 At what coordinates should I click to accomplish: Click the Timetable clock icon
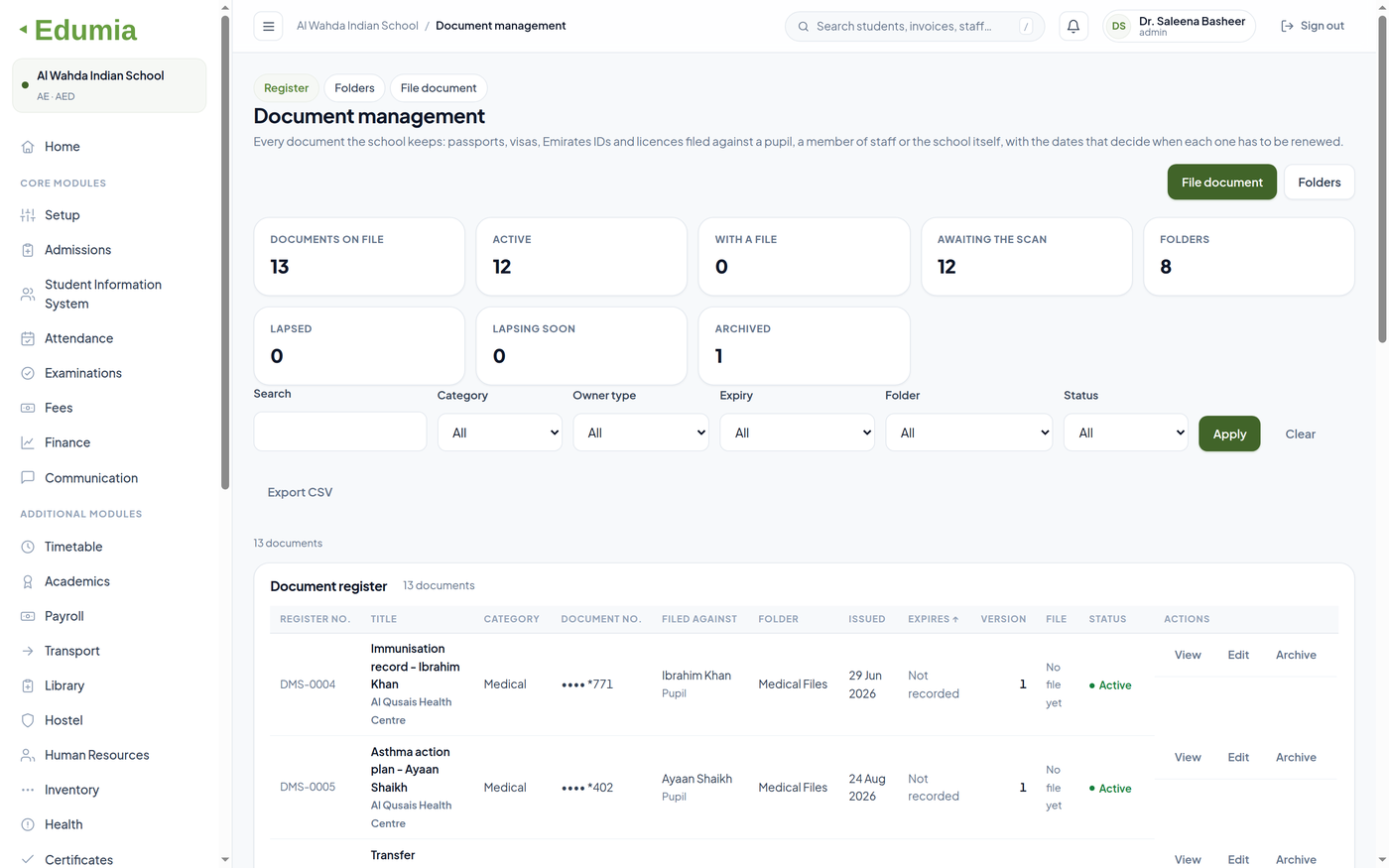click(28, 547)
